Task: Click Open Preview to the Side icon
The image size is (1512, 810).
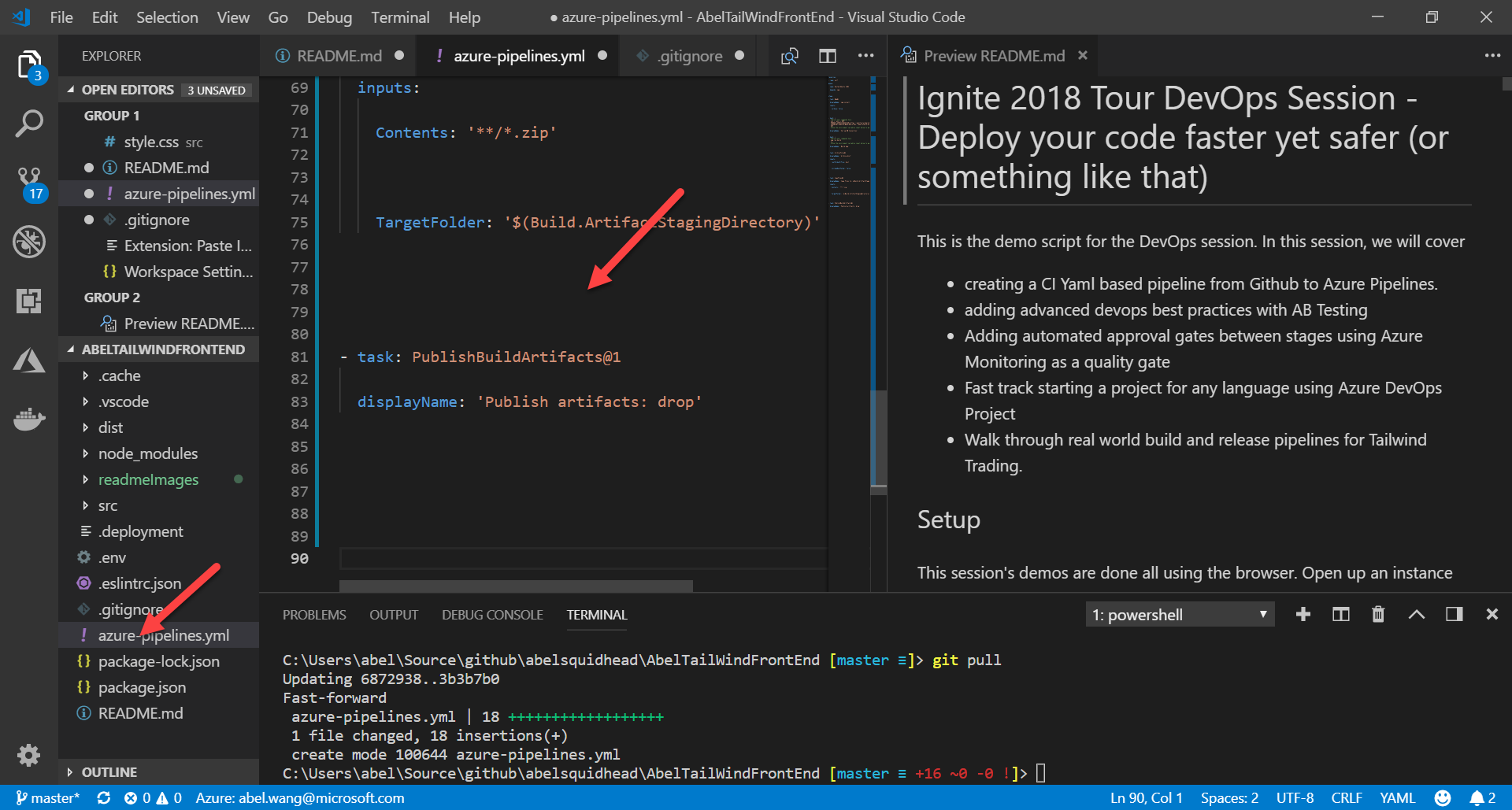Action: pyautogui.click(x=789, y=56)
